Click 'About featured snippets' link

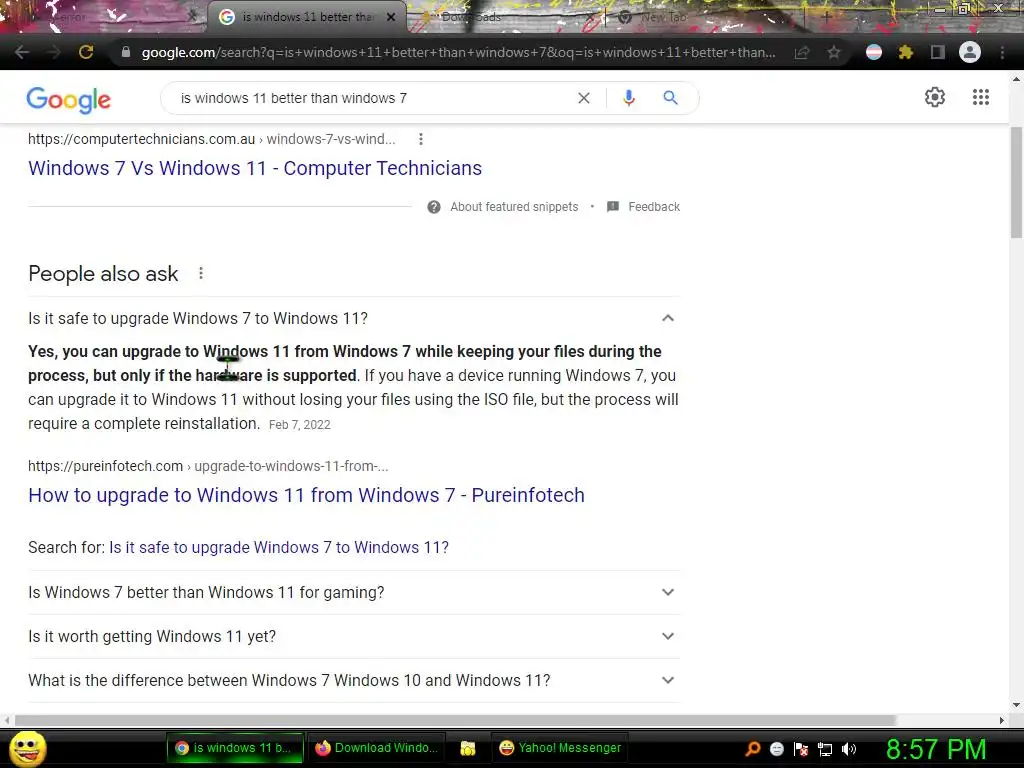(514, 207)
